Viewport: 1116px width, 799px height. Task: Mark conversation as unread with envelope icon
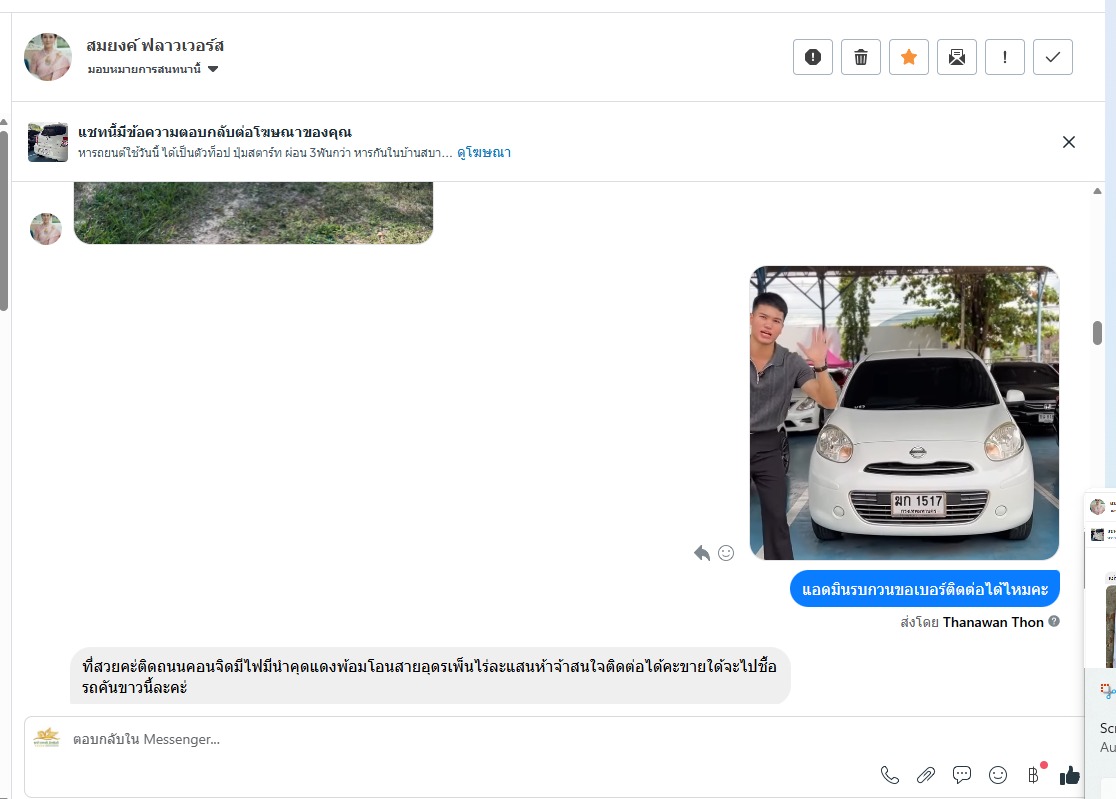[957, 57]
